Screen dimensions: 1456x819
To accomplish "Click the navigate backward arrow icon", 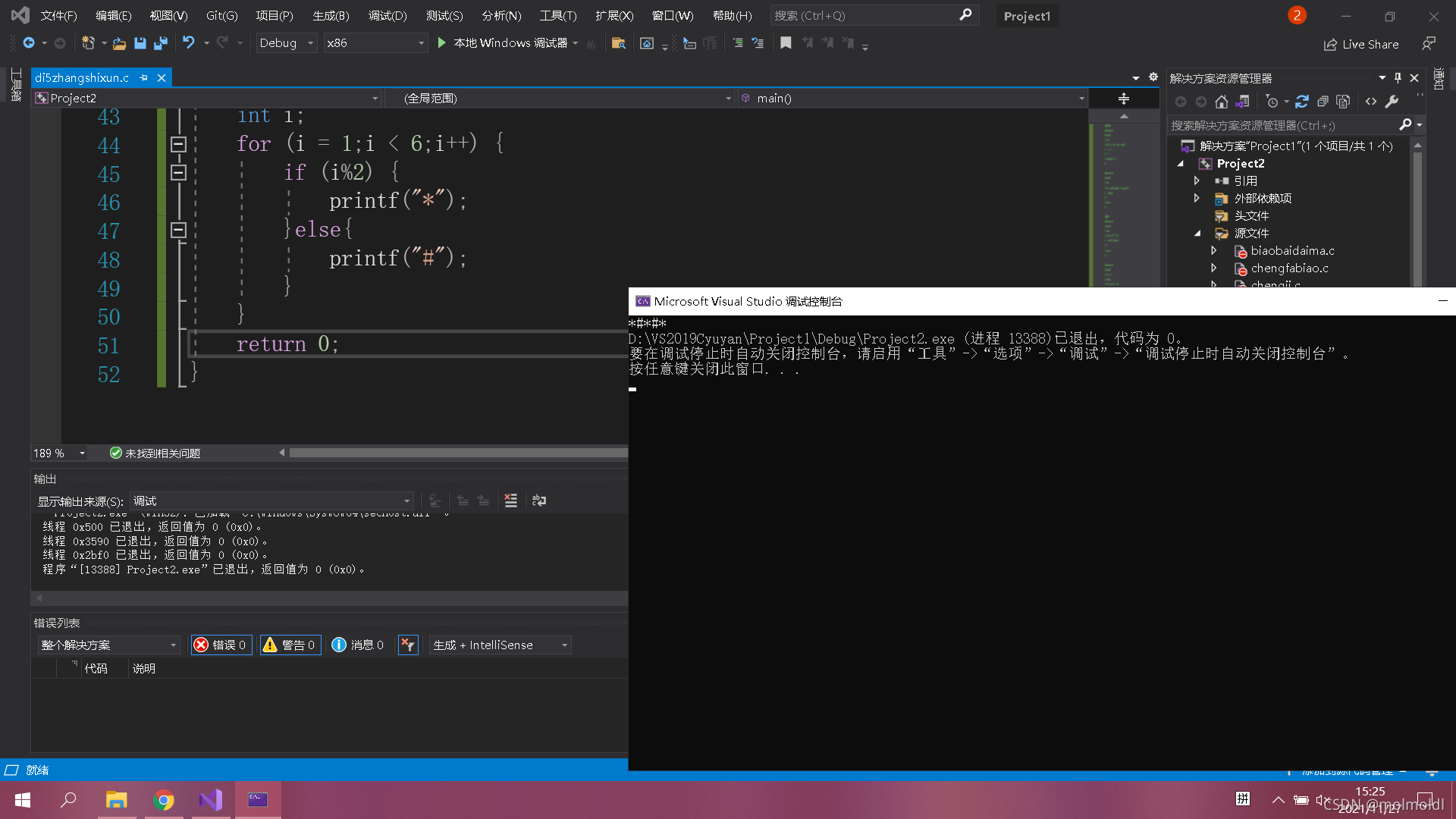I will [x=29, y=43].
